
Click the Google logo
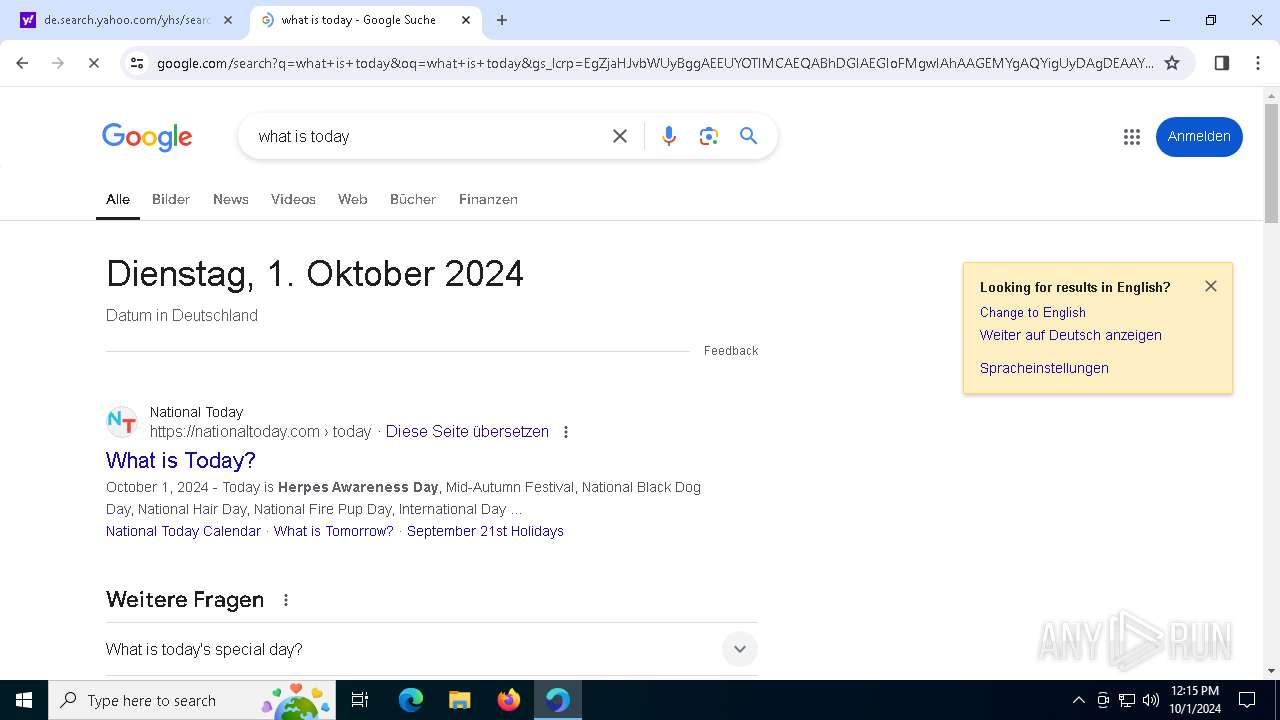point(147,137)
